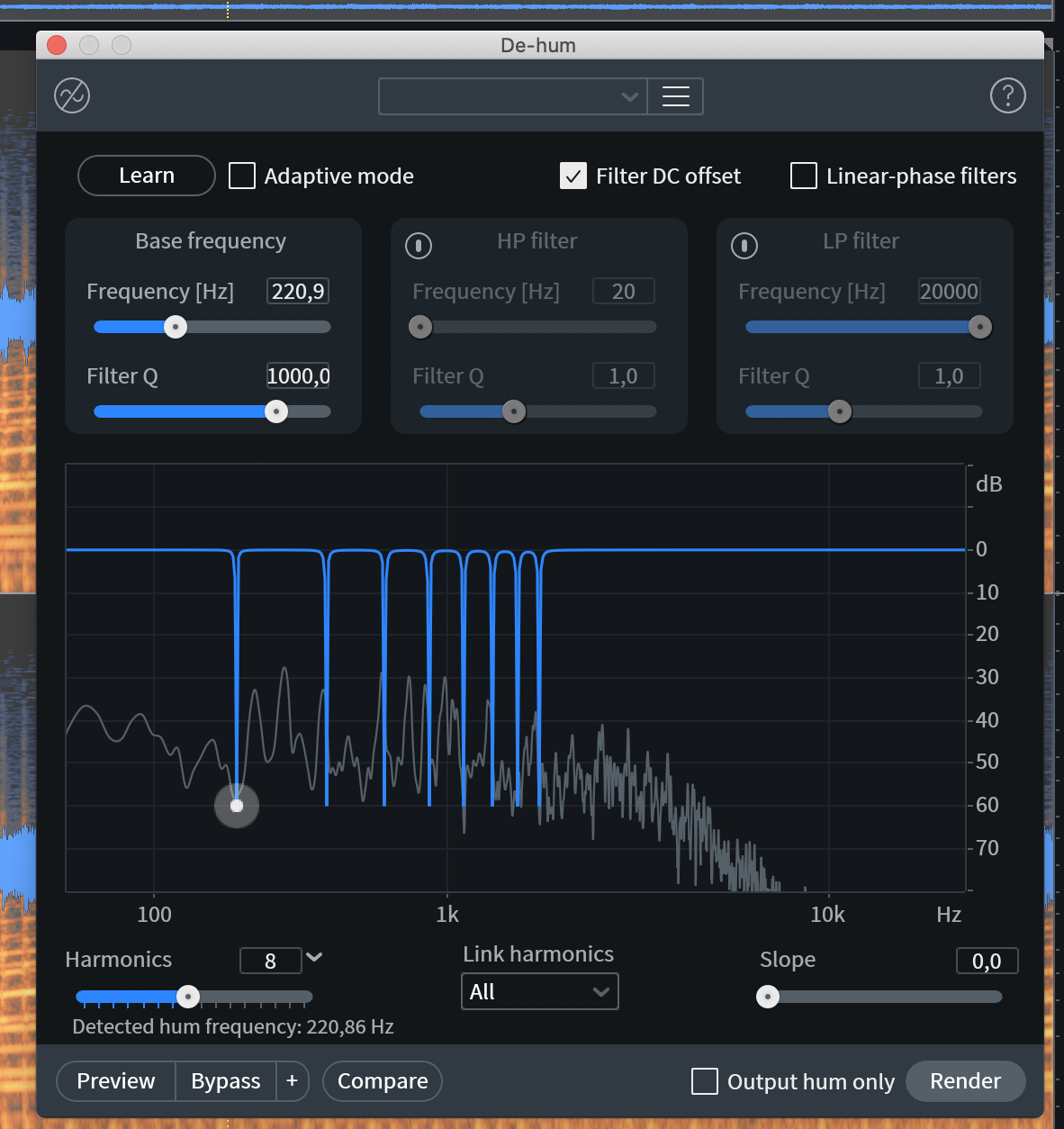The width and height of the screenshot is (1064, 1129).
Task: Open the help question mark icon
Action: pos(1007,95)
